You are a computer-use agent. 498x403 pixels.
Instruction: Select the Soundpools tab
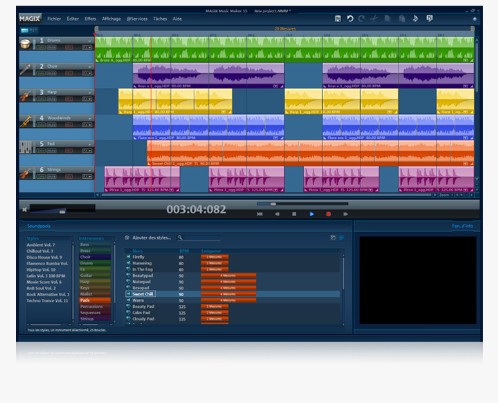click(39, 226)
